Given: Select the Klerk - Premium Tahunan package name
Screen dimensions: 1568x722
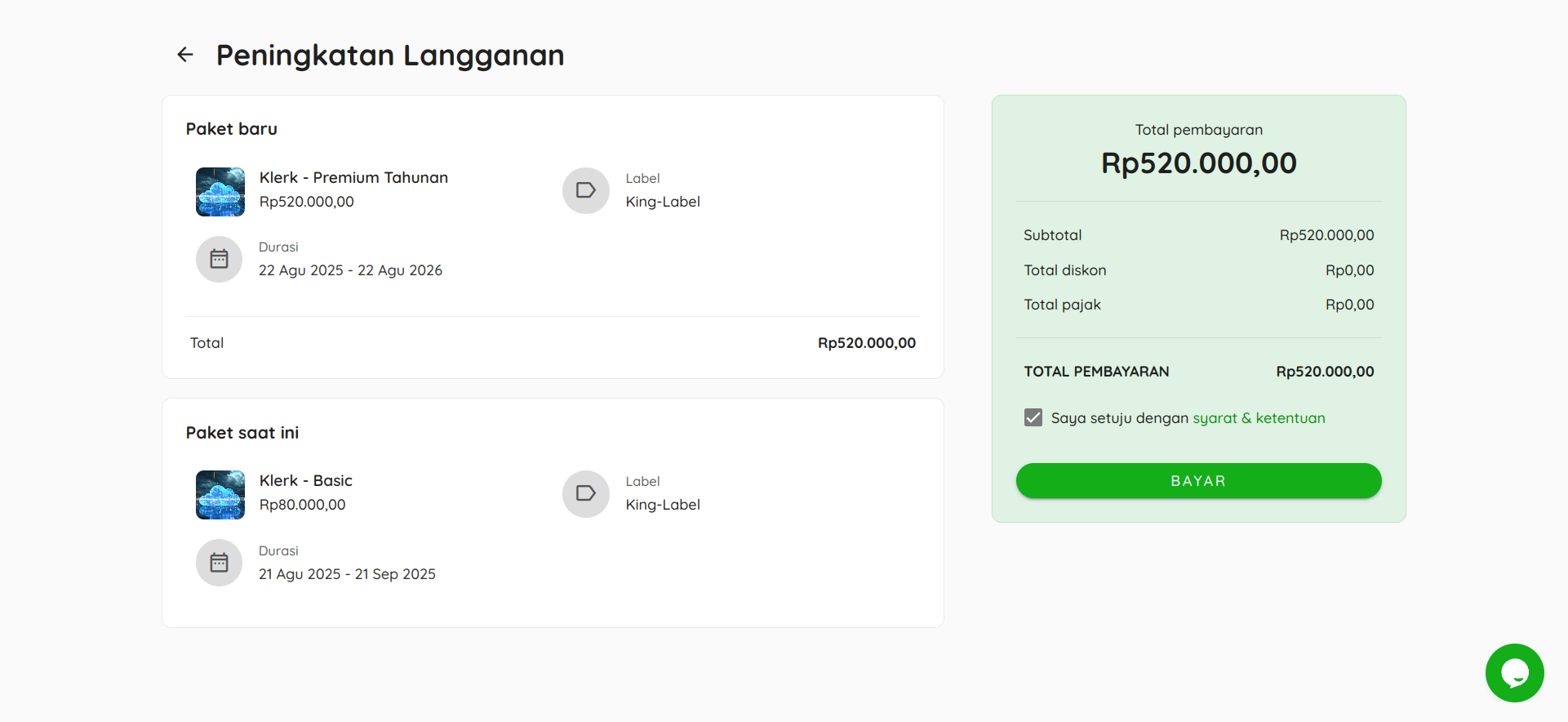Looking at the screenshot, I should (353, 177).
